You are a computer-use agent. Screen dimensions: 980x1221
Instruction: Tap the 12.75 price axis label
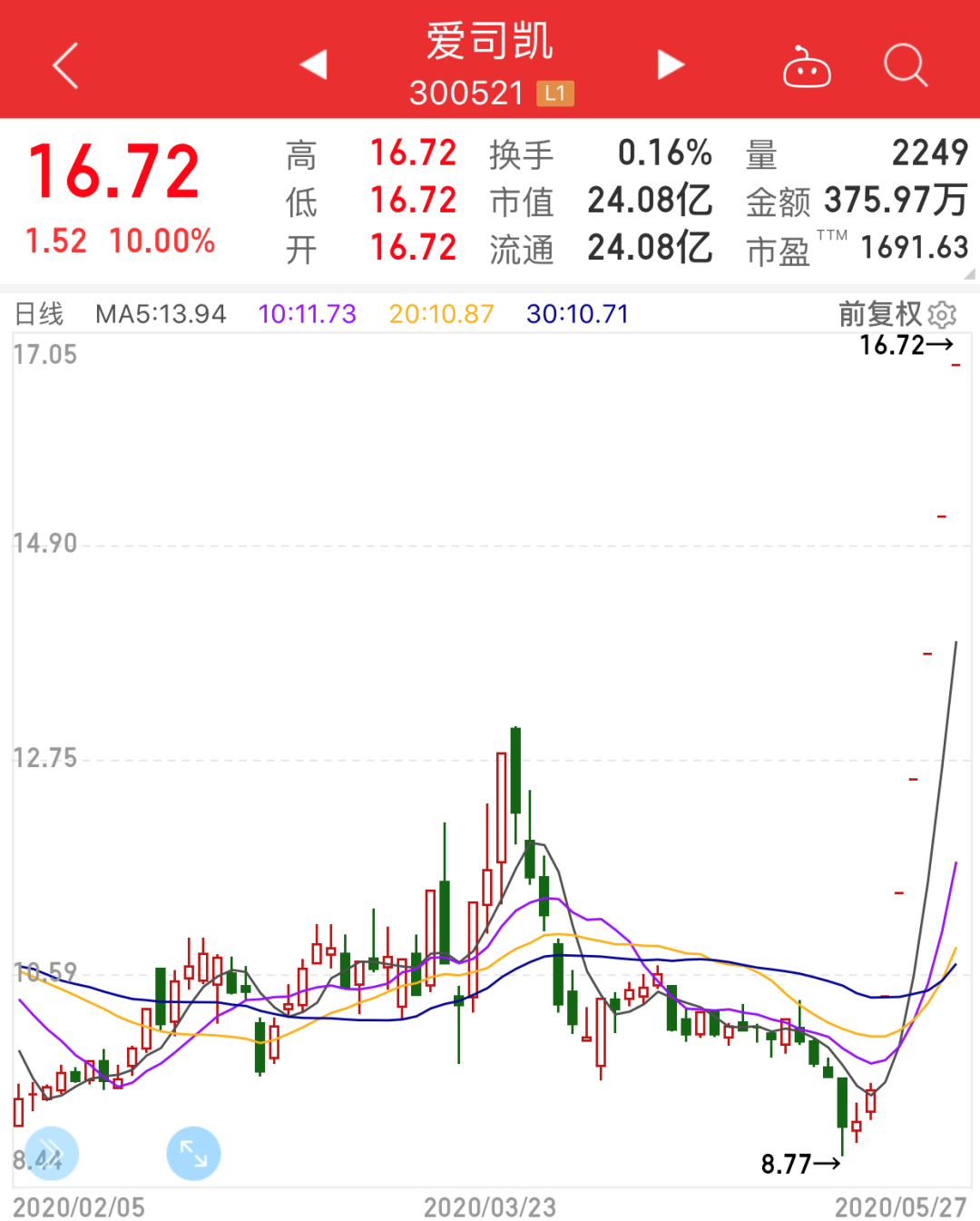pyautogui.click(x=44, y=758)
